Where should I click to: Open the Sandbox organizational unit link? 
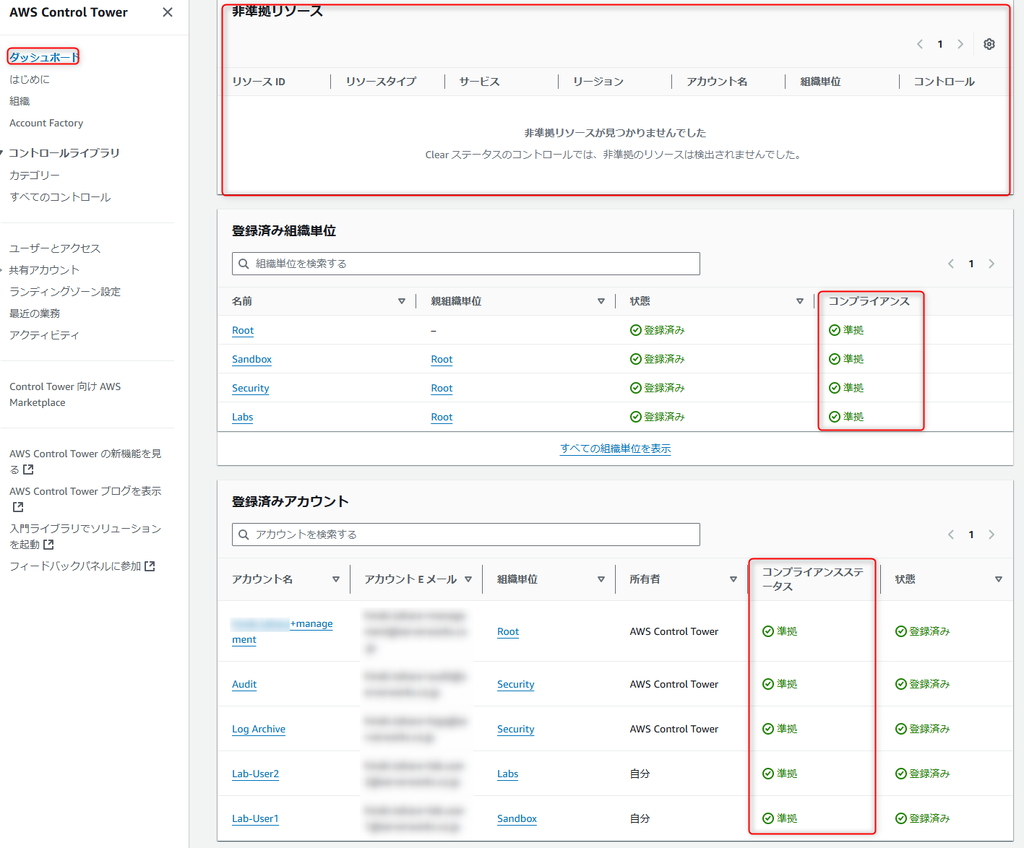coord(251,359)
